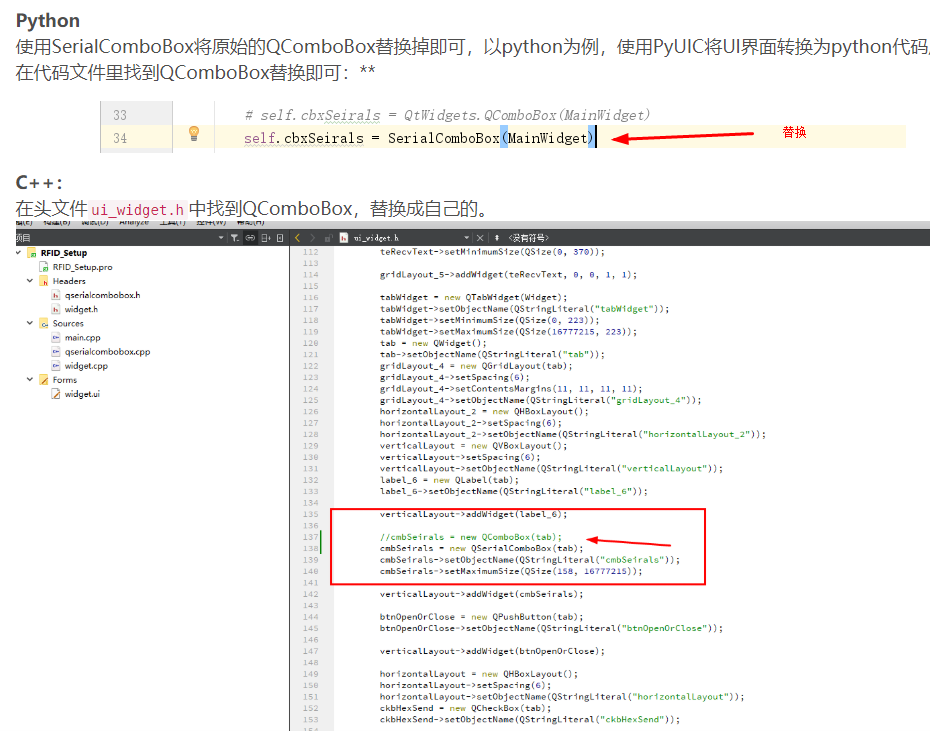
Task: Open widget.ui form file
Action: click(x=82, y=394)
